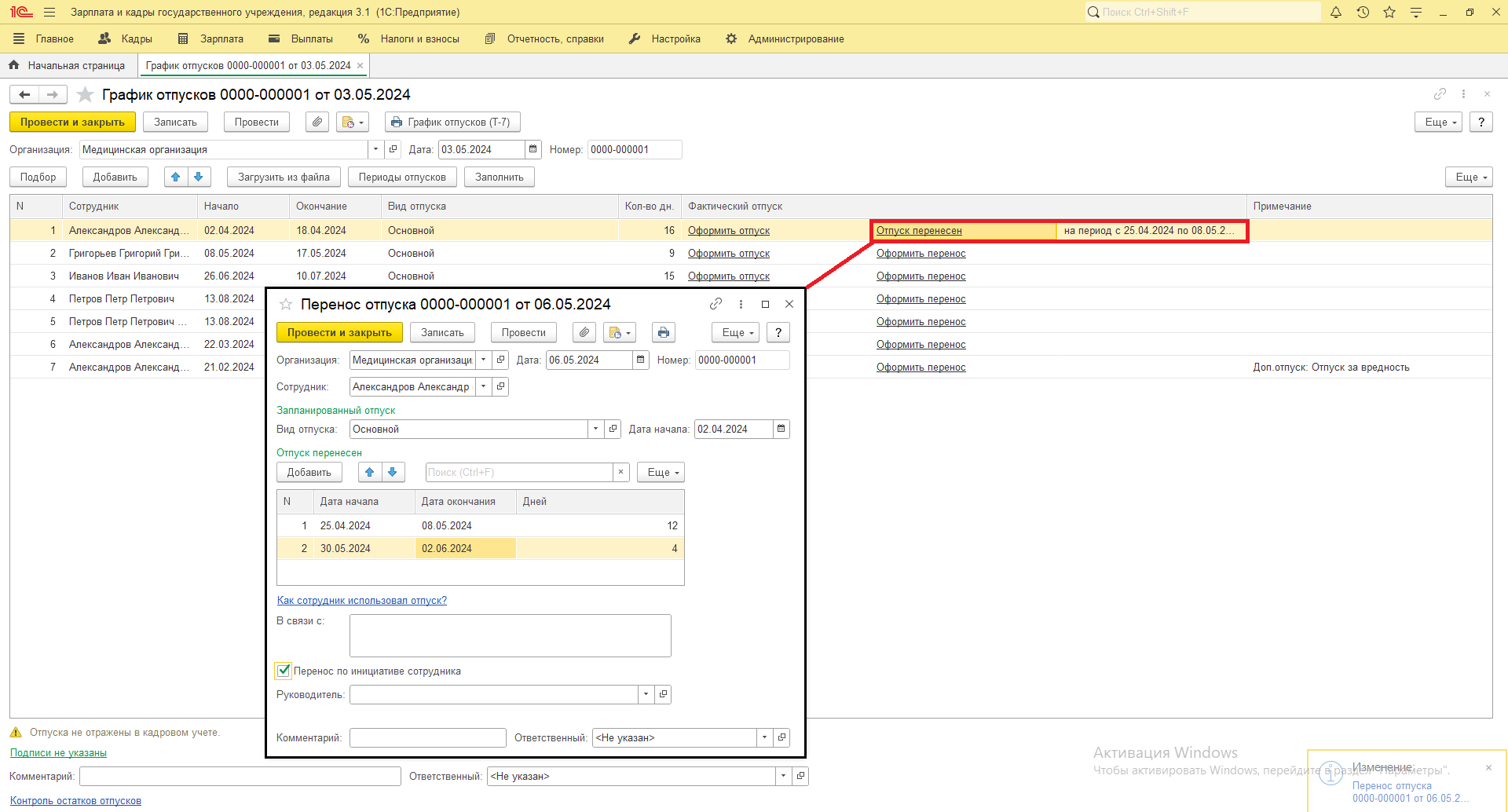Select the 25.04.2024 cell in Отпуск перенесен table
The width and height of the screenshot is (1508, 812).
tap(364, 526)
